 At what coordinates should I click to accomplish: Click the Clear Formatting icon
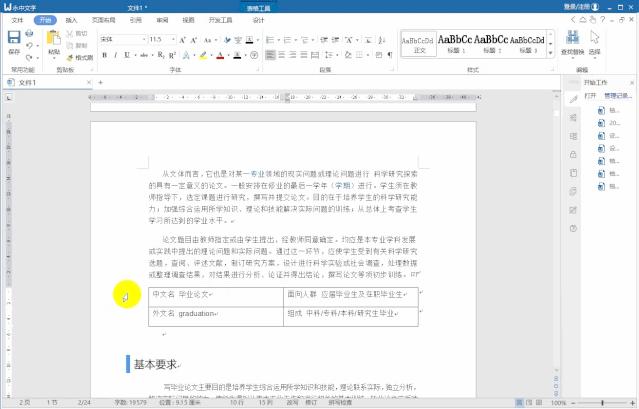[x=227, y=40]
